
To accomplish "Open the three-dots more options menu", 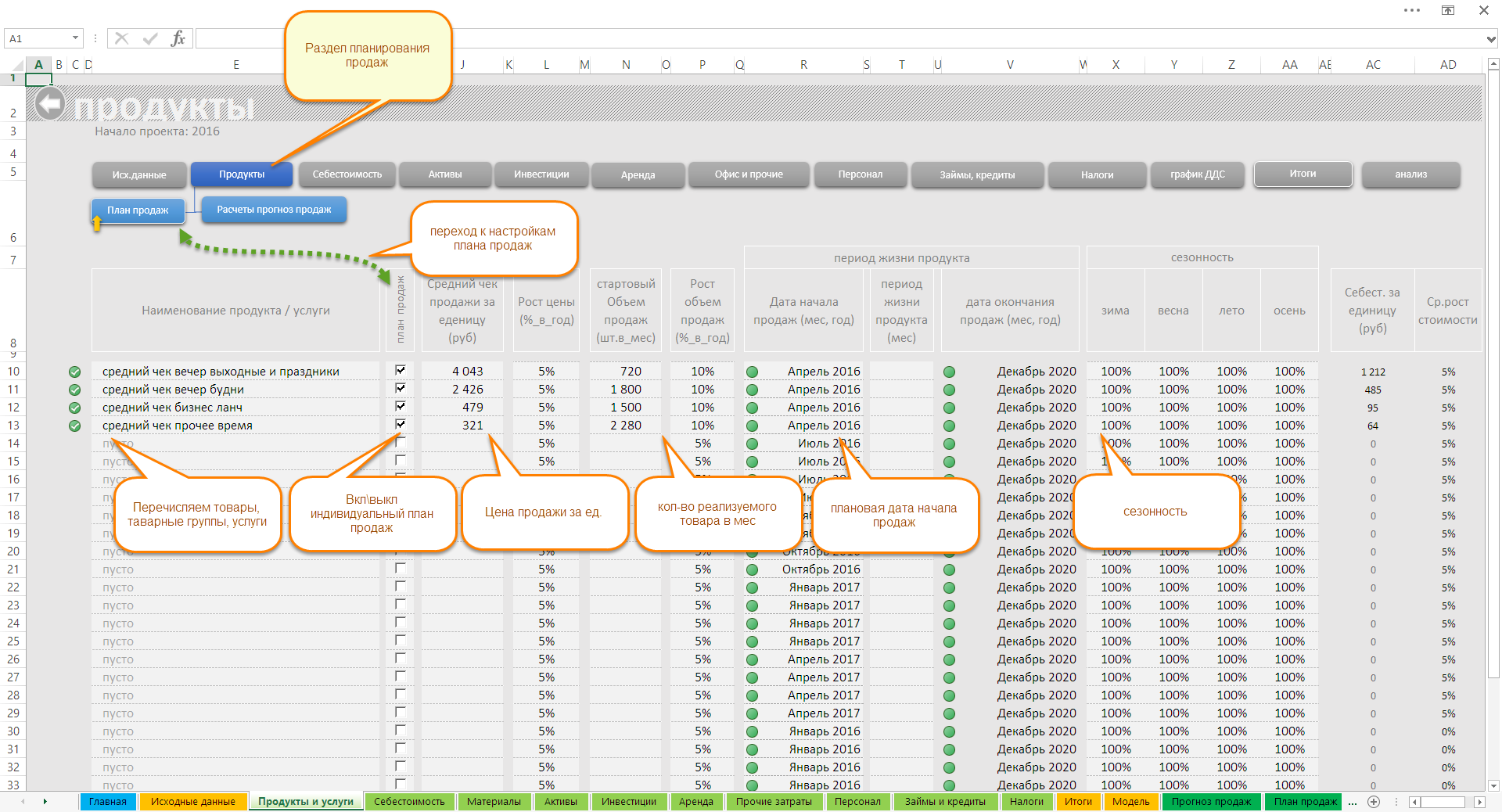I will (x=1412, y=10).
